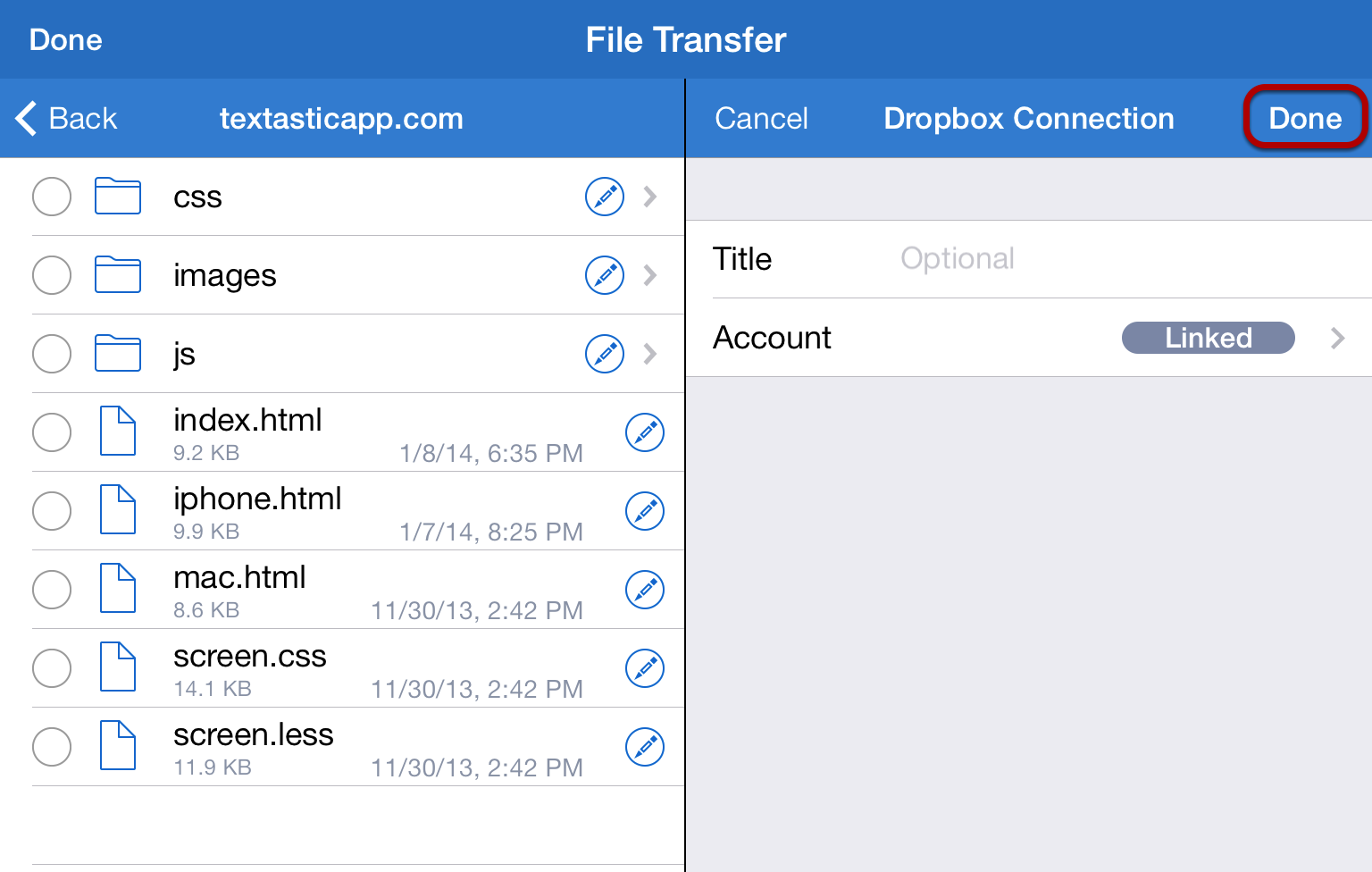Close File Transfer with top-left Done

point(66,40)
